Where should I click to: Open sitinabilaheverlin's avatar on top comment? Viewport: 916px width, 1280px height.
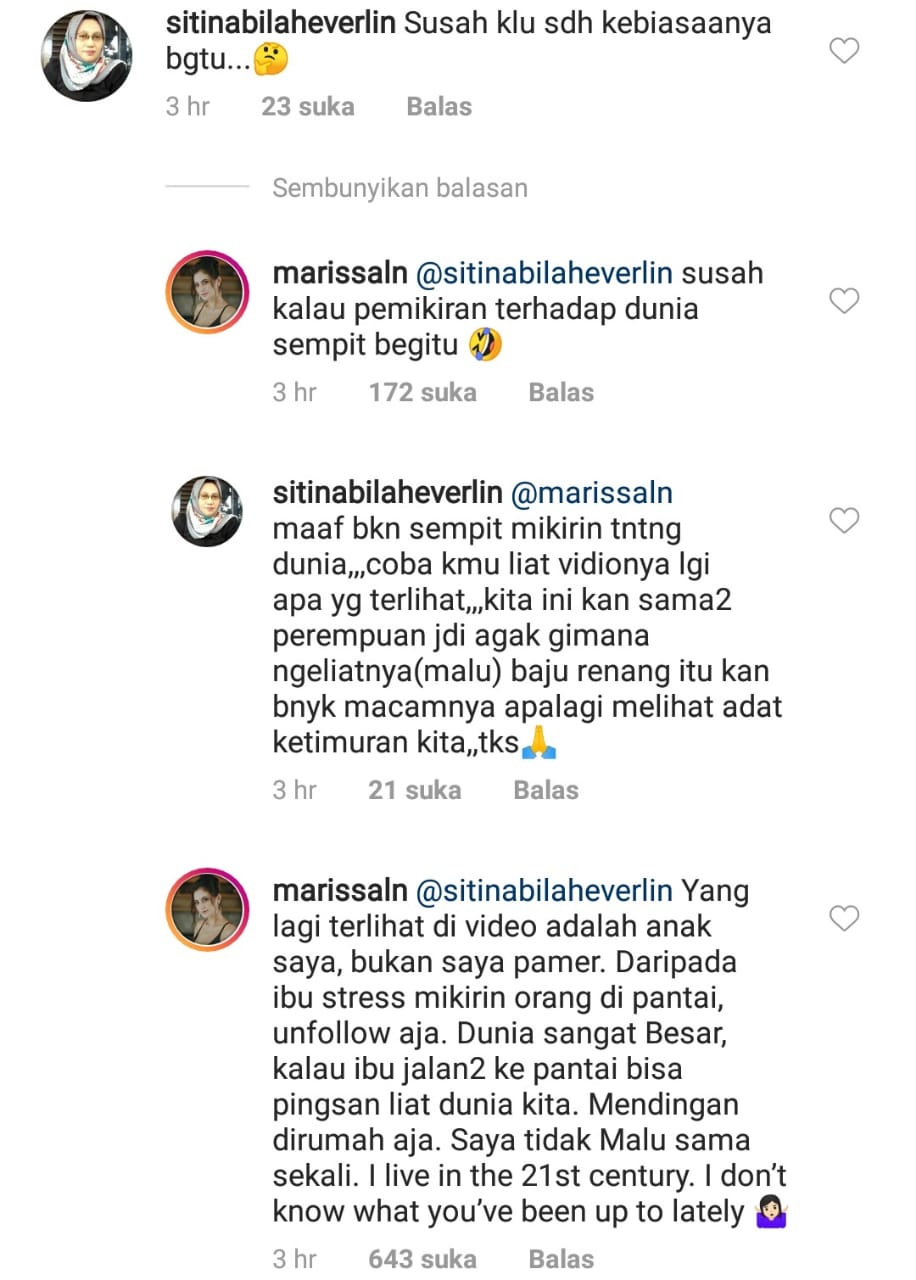pos(86,56)
